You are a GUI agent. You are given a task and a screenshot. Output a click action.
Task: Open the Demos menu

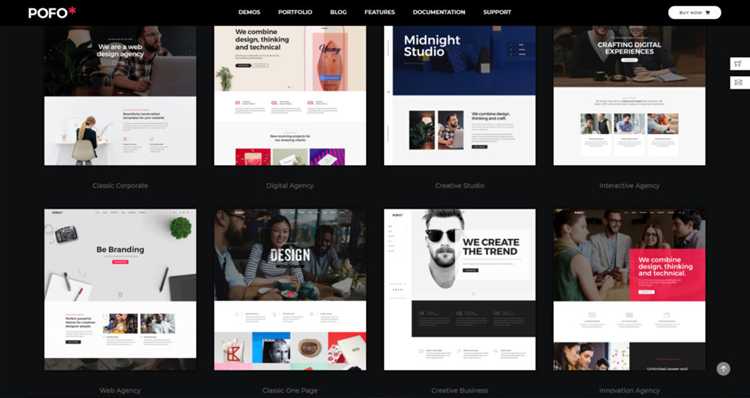tap(249, 12)
